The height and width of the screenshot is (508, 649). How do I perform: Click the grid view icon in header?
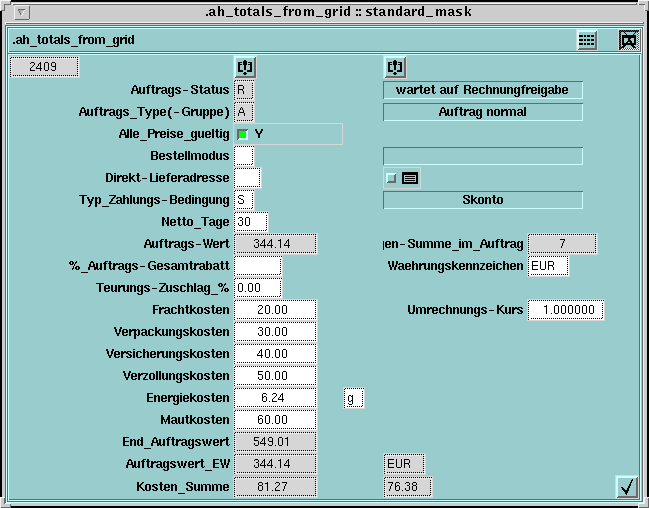pyautogui.click(x=587, y=40)
